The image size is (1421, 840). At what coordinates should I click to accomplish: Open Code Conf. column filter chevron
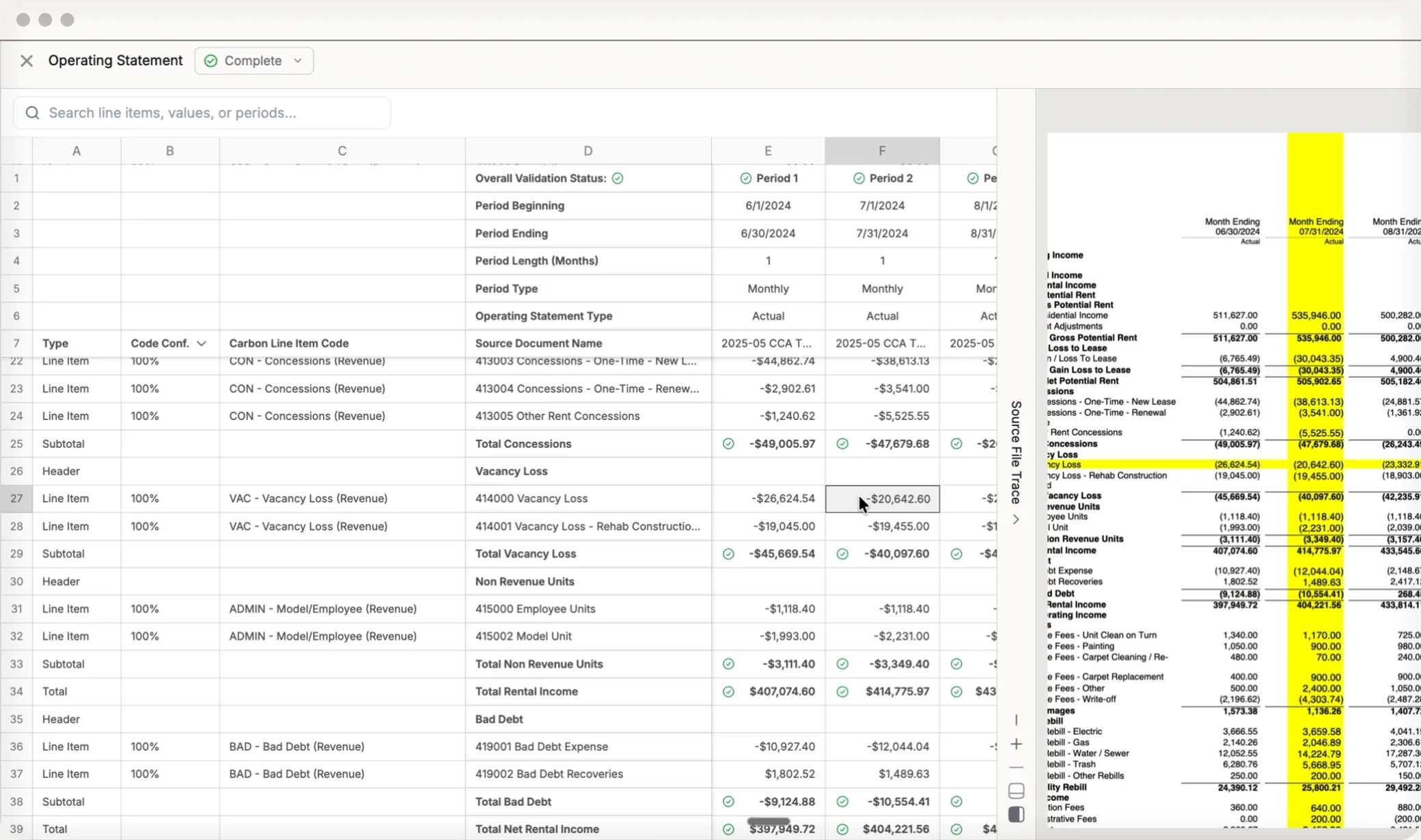pyautogui.click(x=202, y=344)
